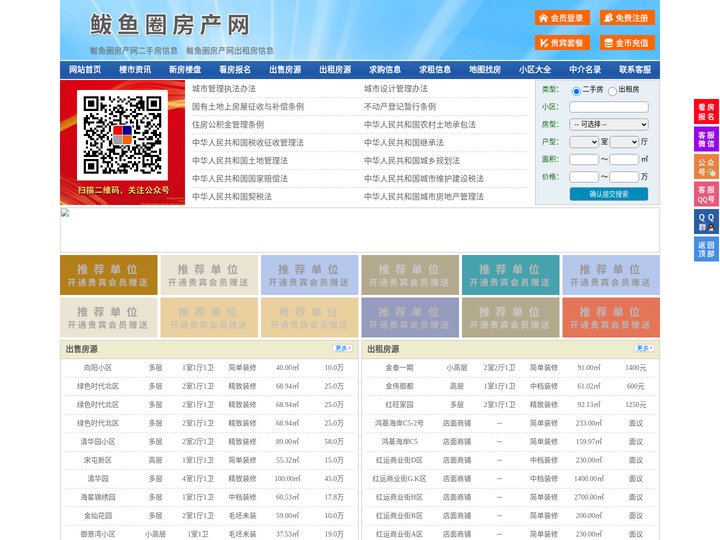Open 金币充值 coin recharge button
Image resolution: width=720 pixels, height=540 pixels.
[x=627, y=43]
